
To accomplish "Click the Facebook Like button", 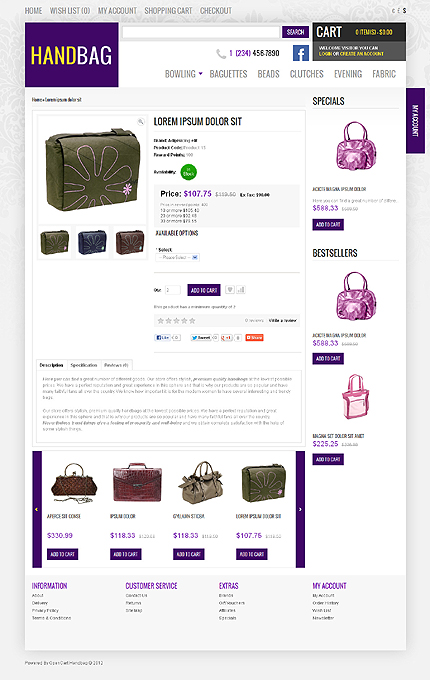I will tap(163, 337).
